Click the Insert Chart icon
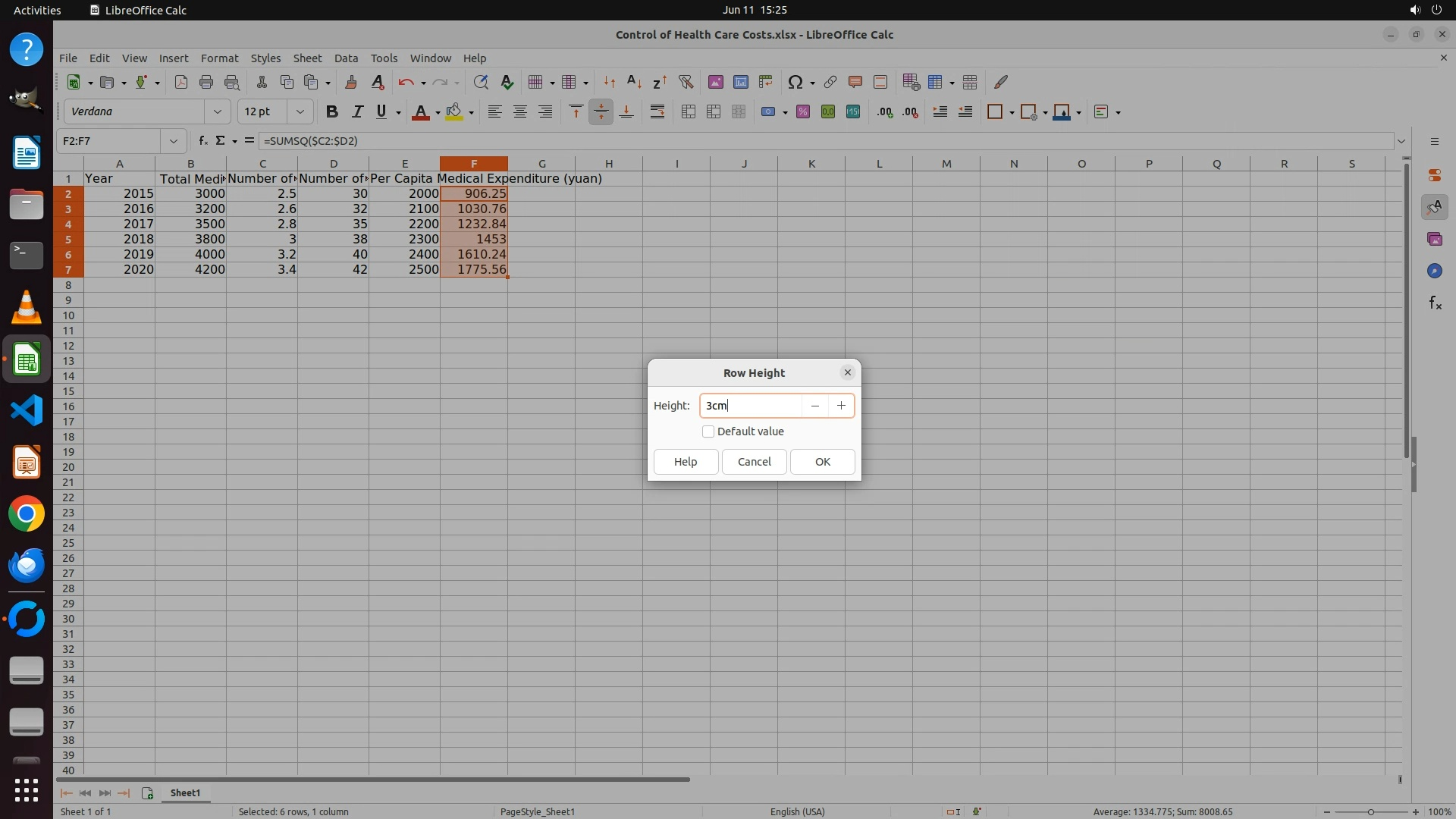 740,82
